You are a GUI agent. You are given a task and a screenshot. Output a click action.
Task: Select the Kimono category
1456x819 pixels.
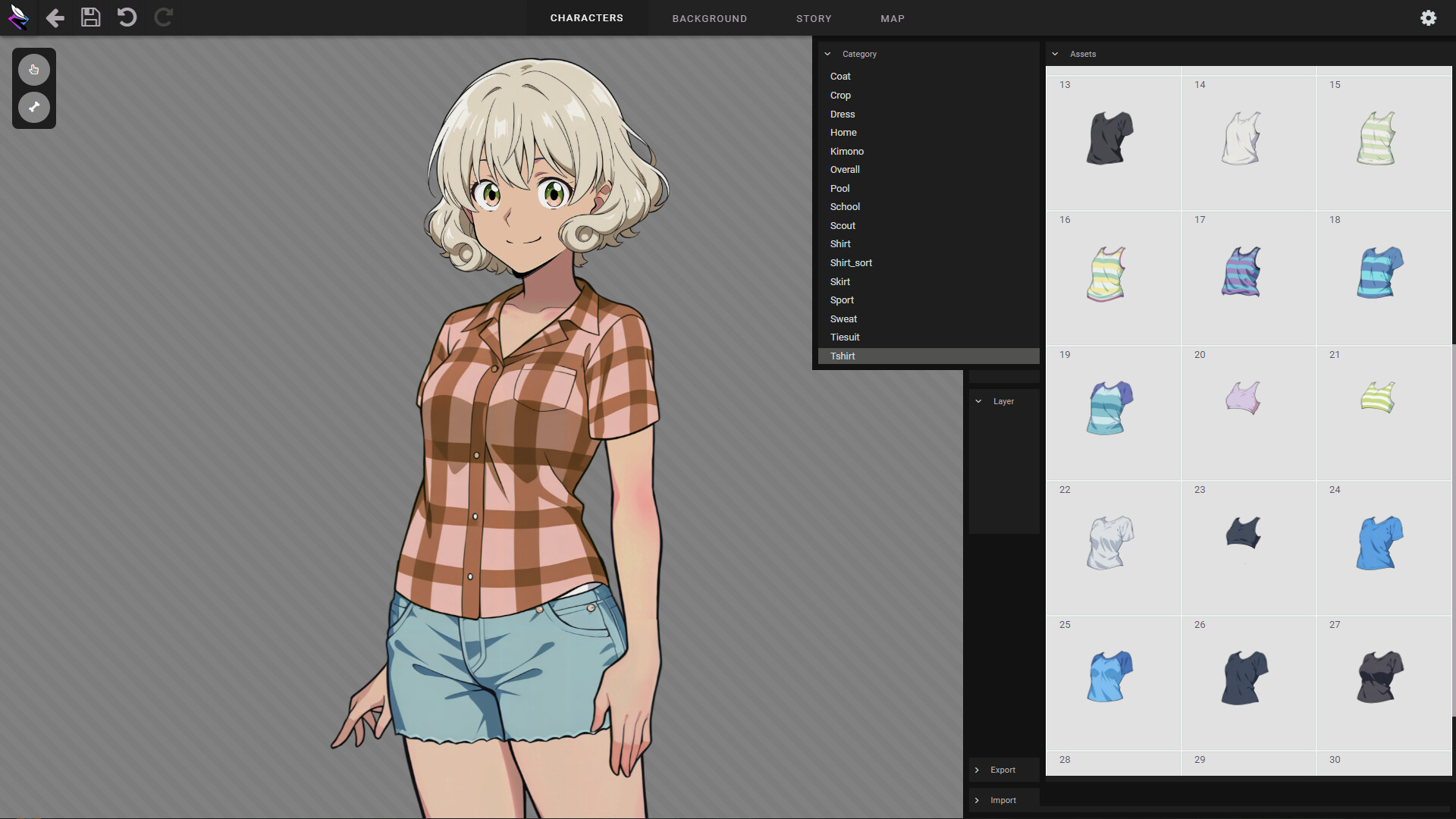pos(846,151)
